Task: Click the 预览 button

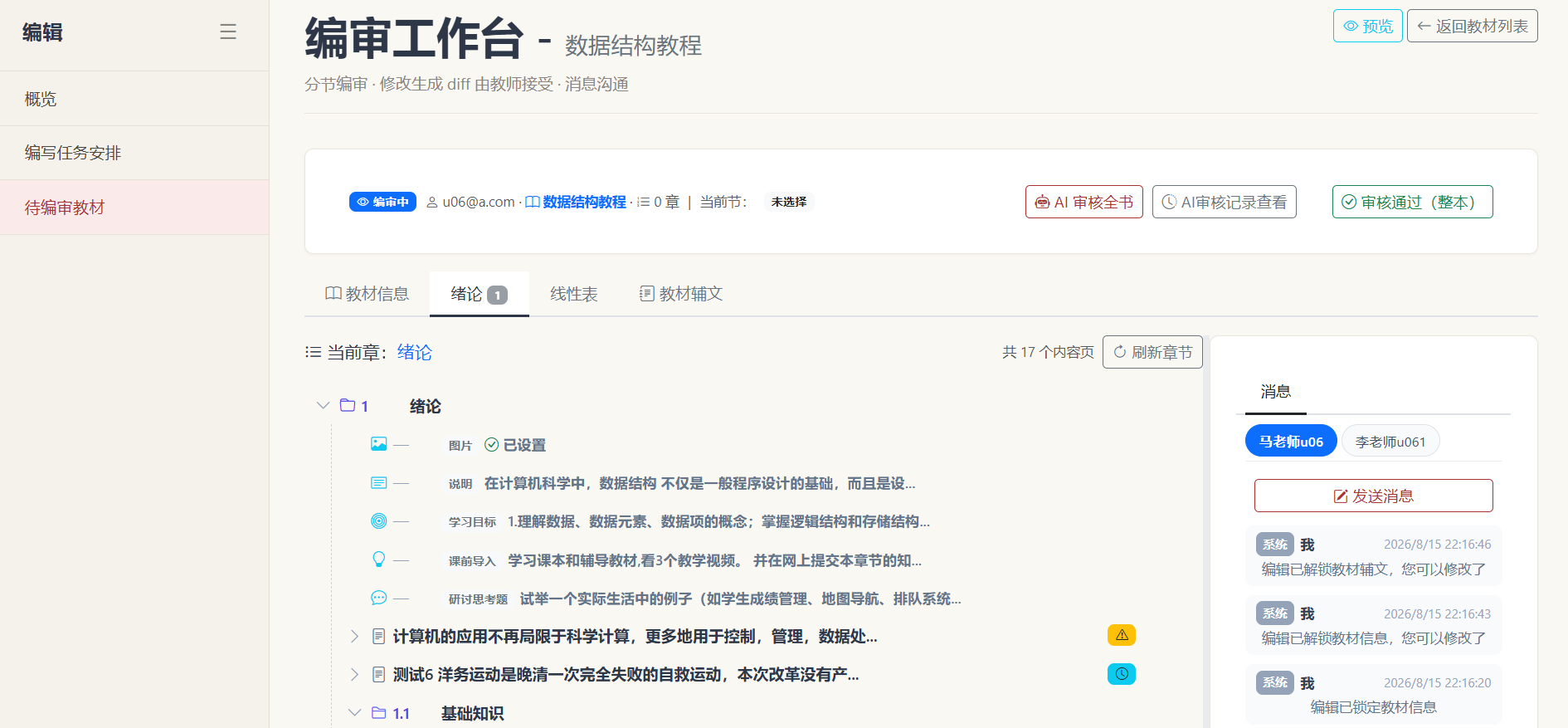Action: tap(1368, 26)
